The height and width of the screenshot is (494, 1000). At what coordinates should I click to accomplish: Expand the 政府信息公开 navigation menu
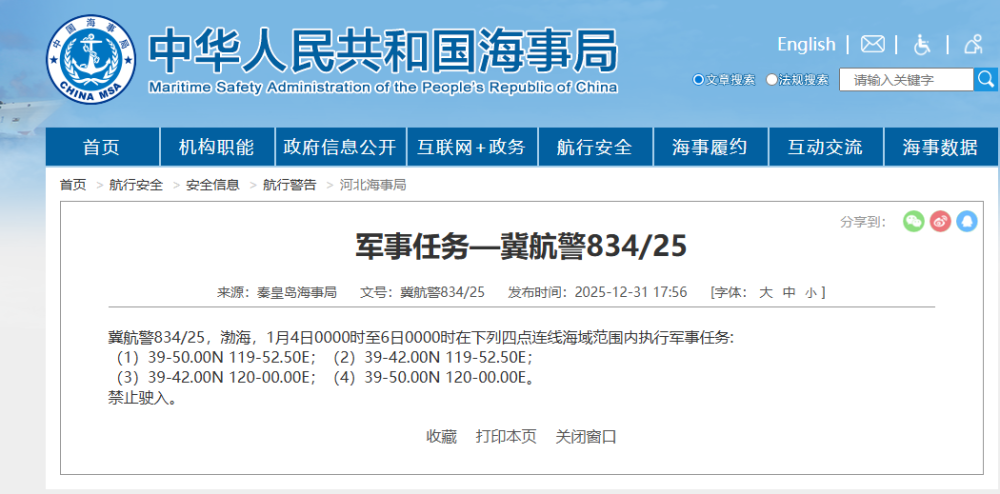coord(340,147)
